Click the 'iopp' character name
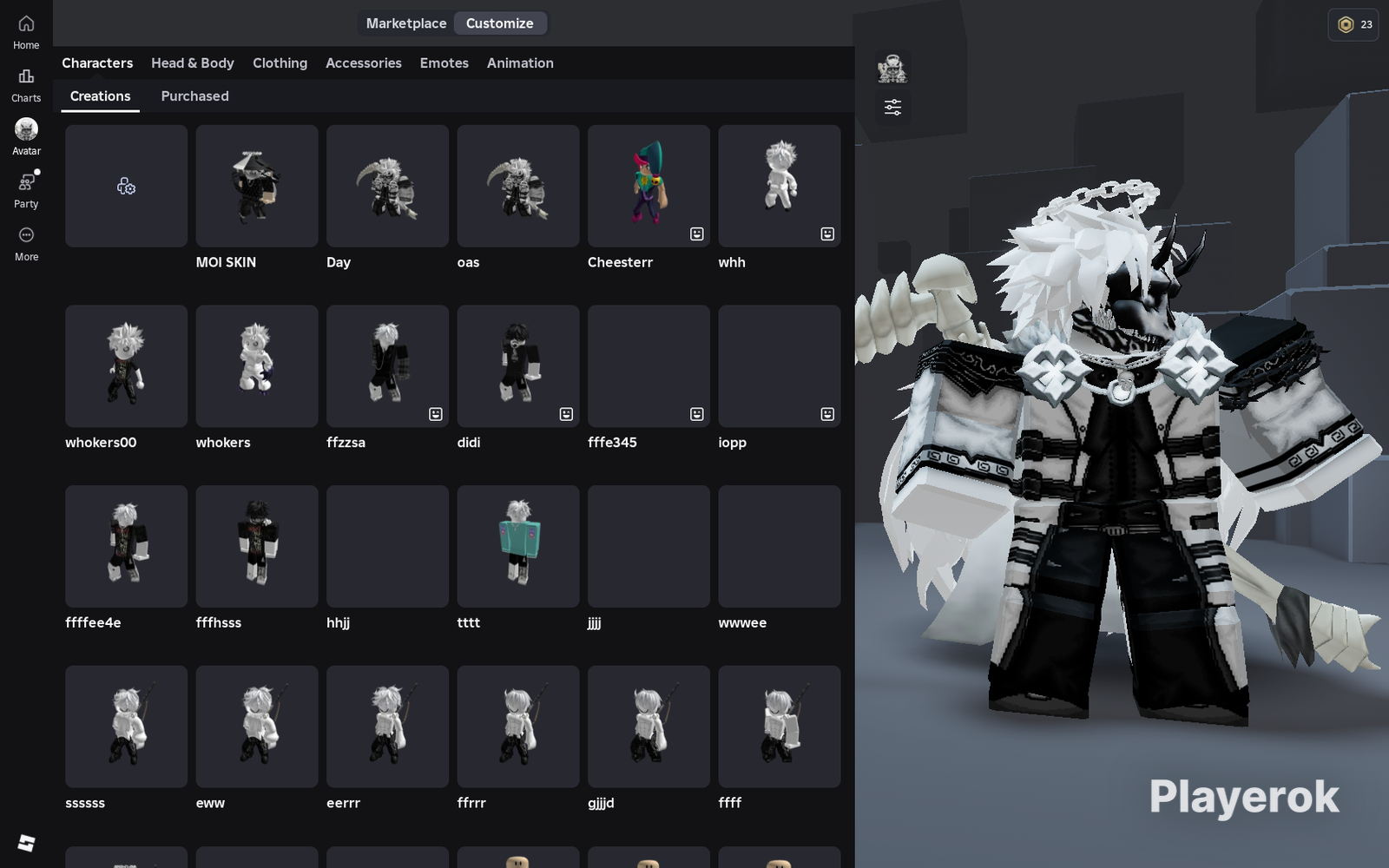Image resolution: width=1389 pixels, height=868 pixels. point(732,443)
